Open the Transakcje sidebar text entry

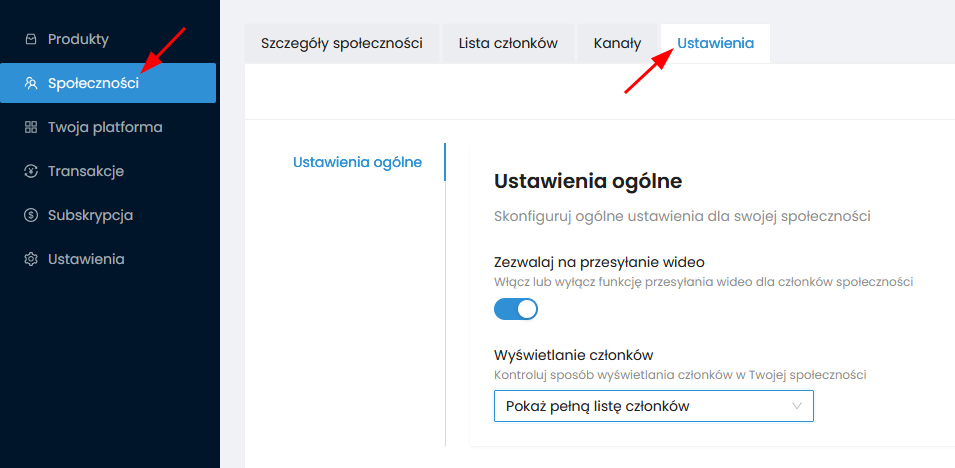(x=86, y=171)
